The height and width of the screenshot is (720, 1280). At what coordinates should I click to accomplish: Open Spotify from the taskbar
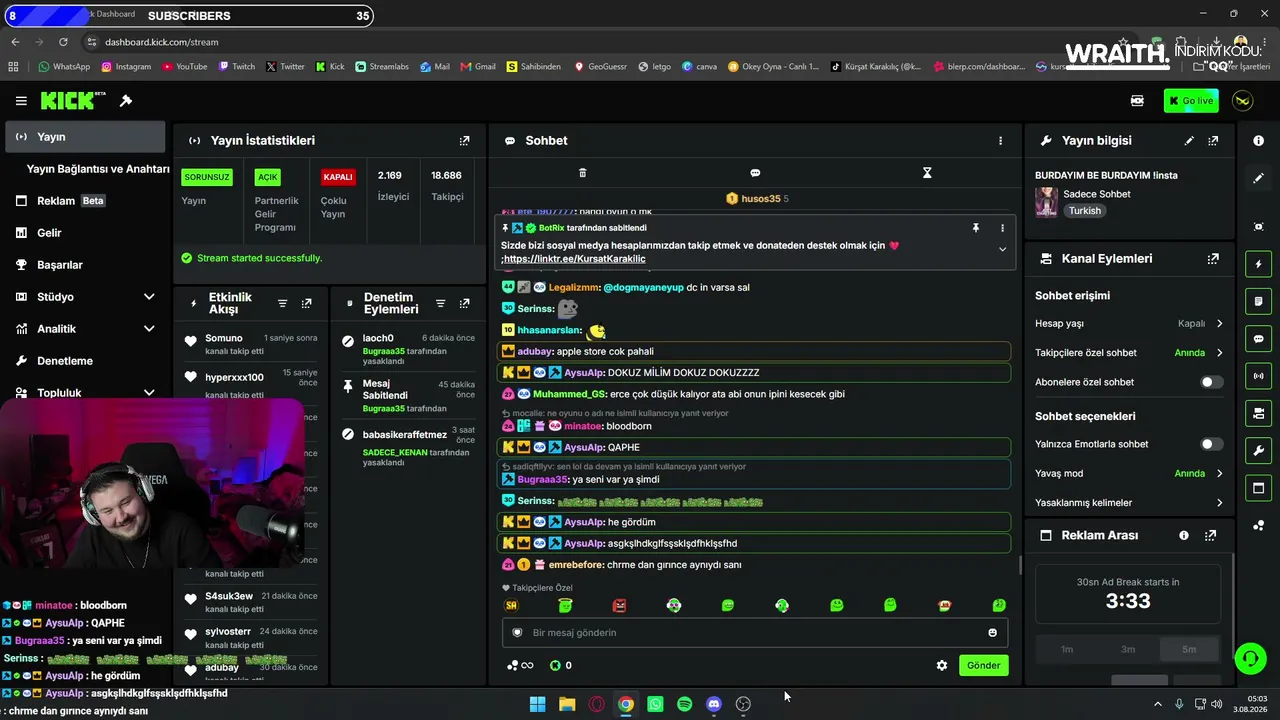pyautogui.click(x=684, y=704)
